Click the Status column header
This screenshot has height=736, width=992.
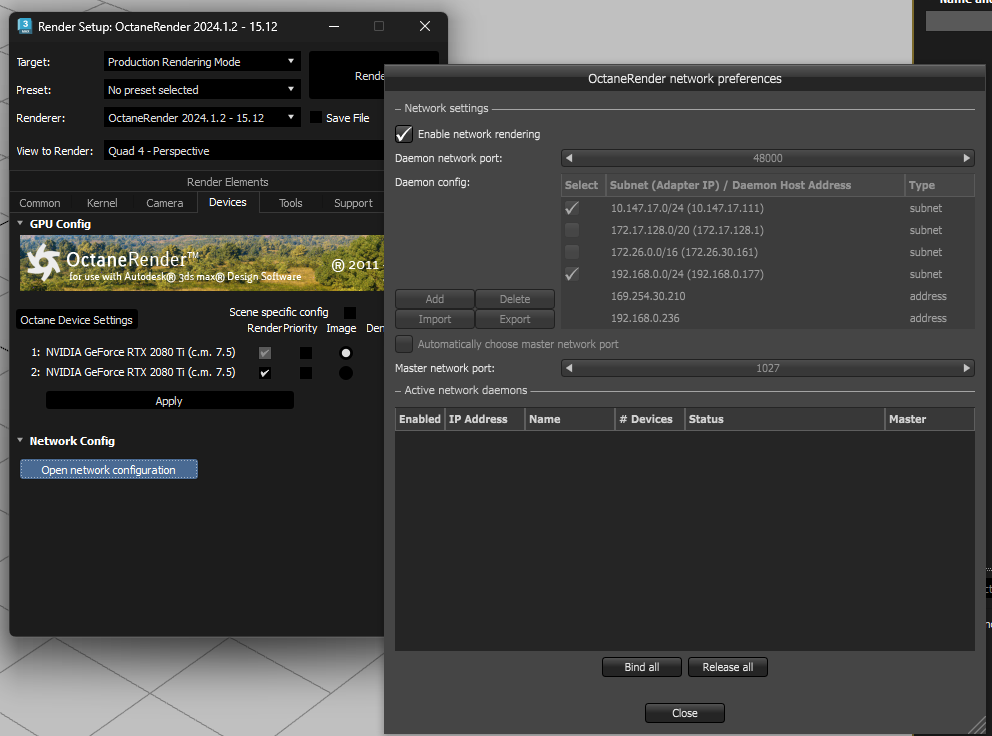click(x=784, y=419)
